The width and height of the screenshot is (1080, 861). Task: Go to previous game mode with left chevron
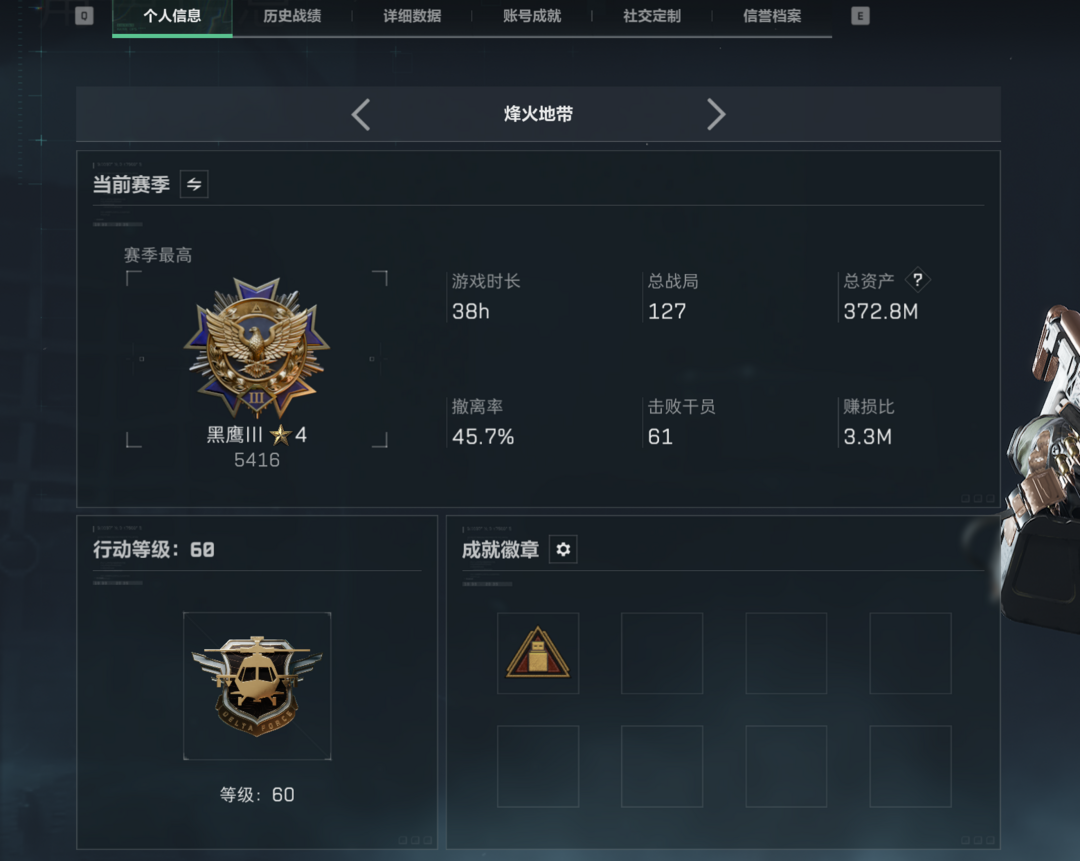click(x=361, y=114)
